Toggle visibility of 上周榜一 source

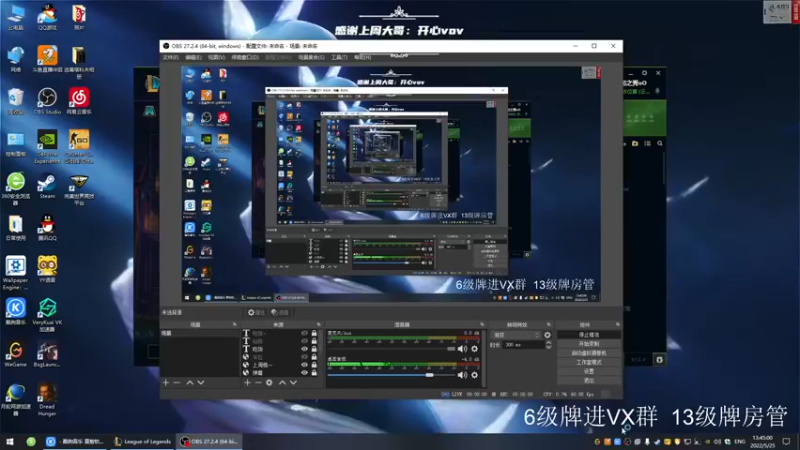coord(305,365)
